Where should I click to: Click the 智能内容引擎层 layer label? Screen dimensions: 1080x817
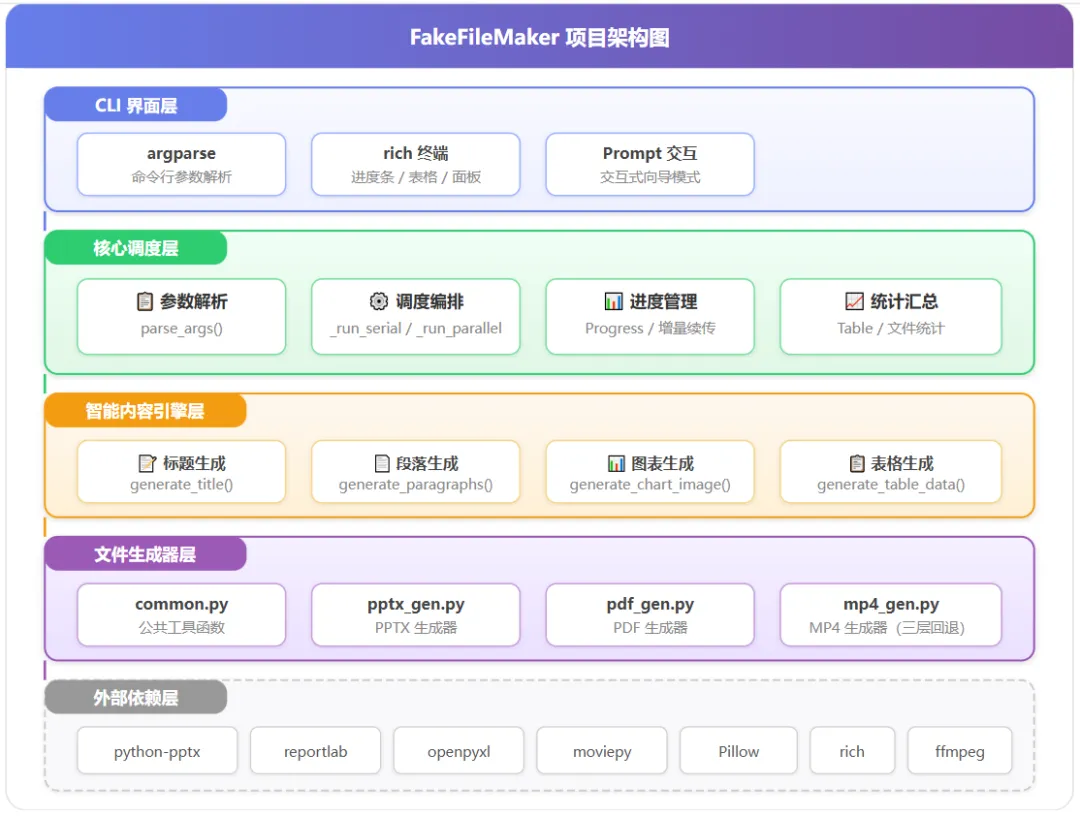pos(145,411)
